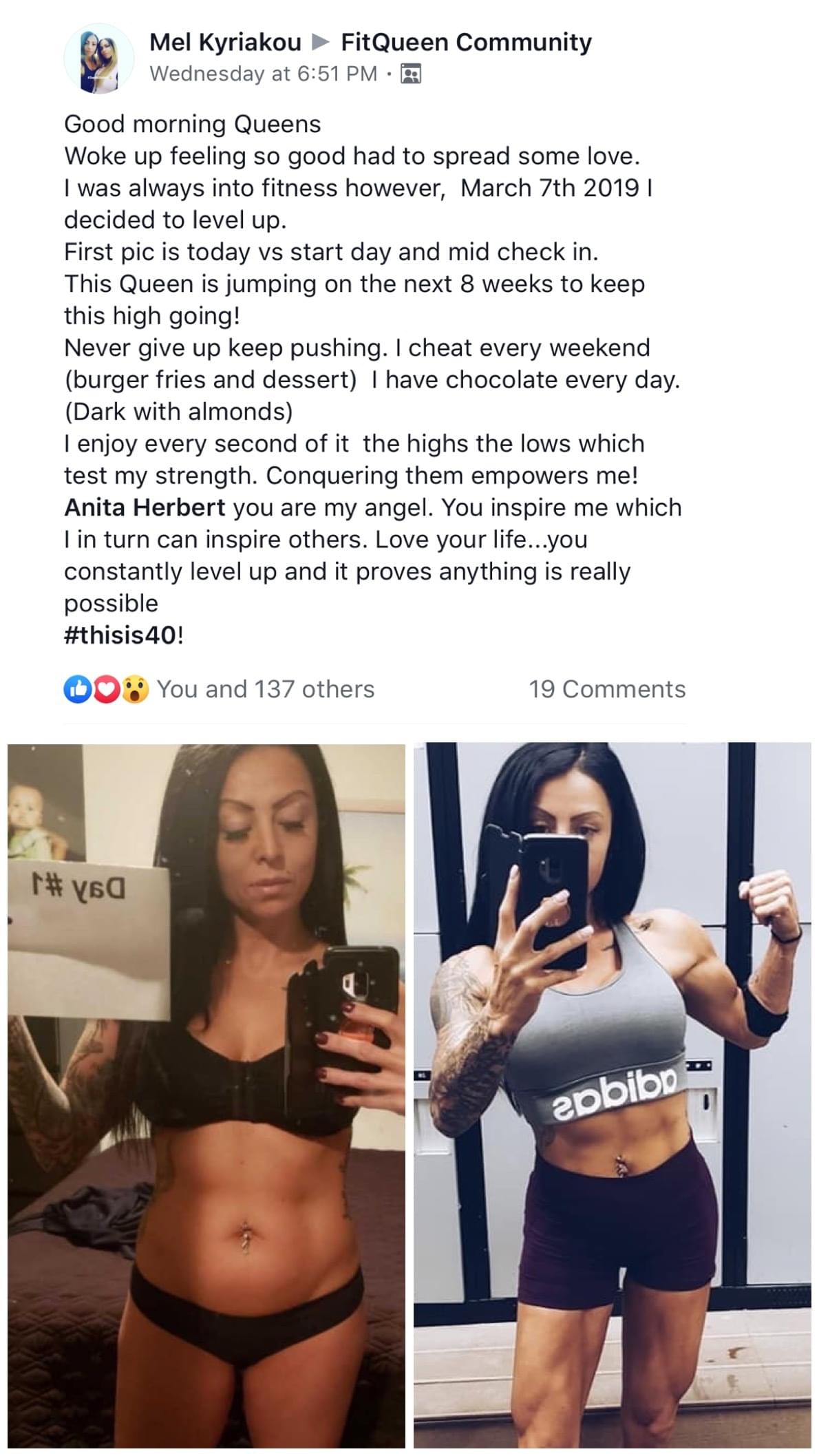This screenshot has height=1456, width=819.
Task: View who reacted via 'You and 137 others'
Action: coord(266,689)
